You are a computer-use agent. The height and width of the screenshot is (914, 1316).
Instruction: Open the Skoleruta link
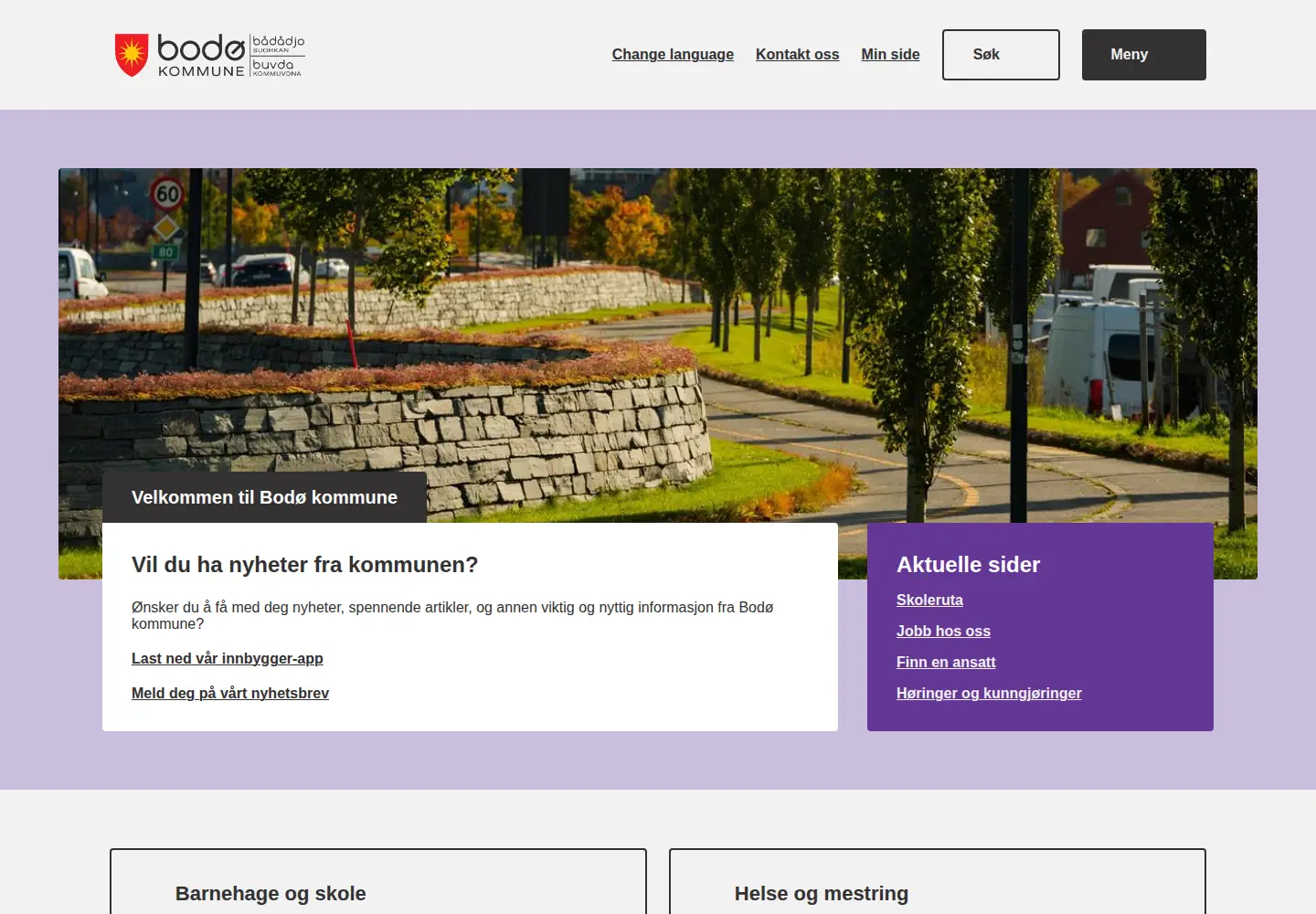coord(929,600)
